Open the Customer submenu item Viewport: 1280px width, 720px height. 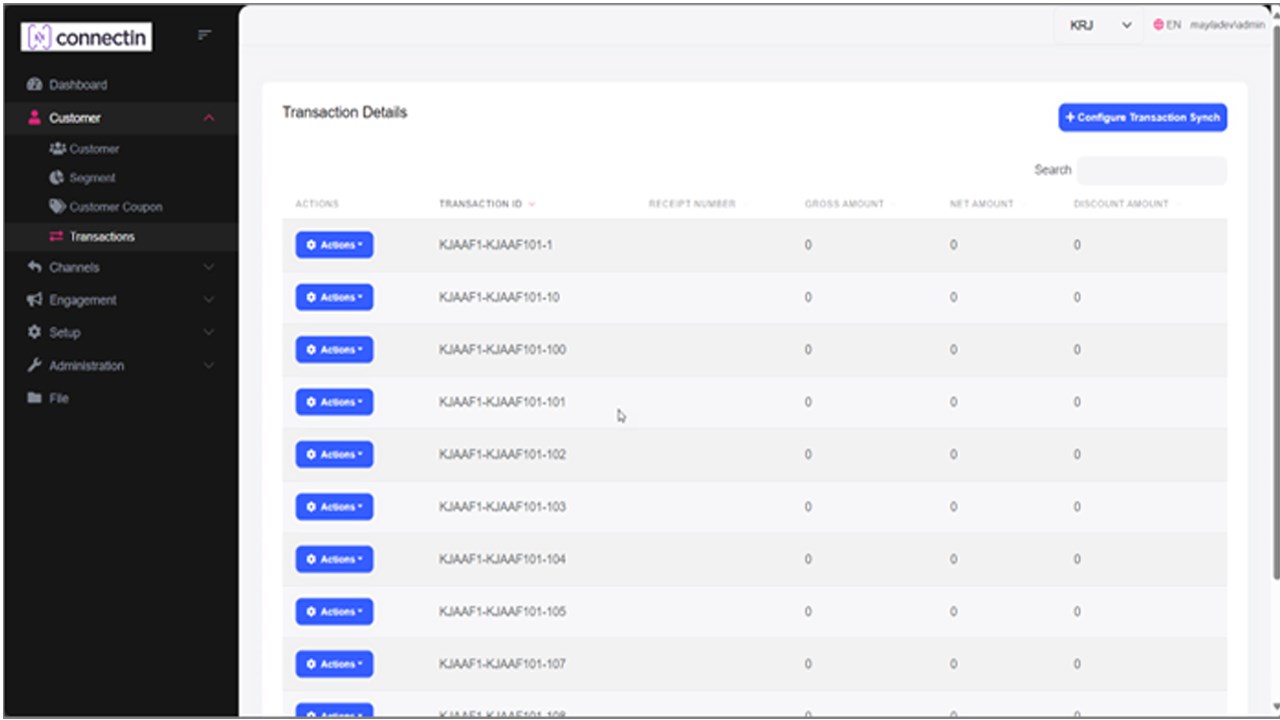94,149
